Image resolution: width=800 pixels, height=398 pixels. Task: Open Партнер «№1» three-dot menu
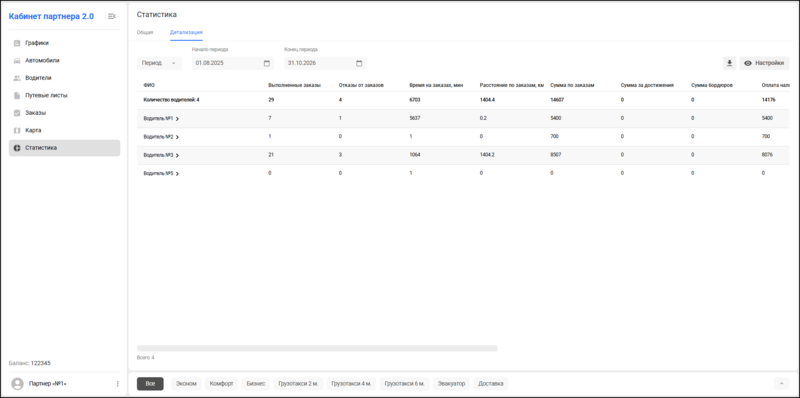point(118,384)
